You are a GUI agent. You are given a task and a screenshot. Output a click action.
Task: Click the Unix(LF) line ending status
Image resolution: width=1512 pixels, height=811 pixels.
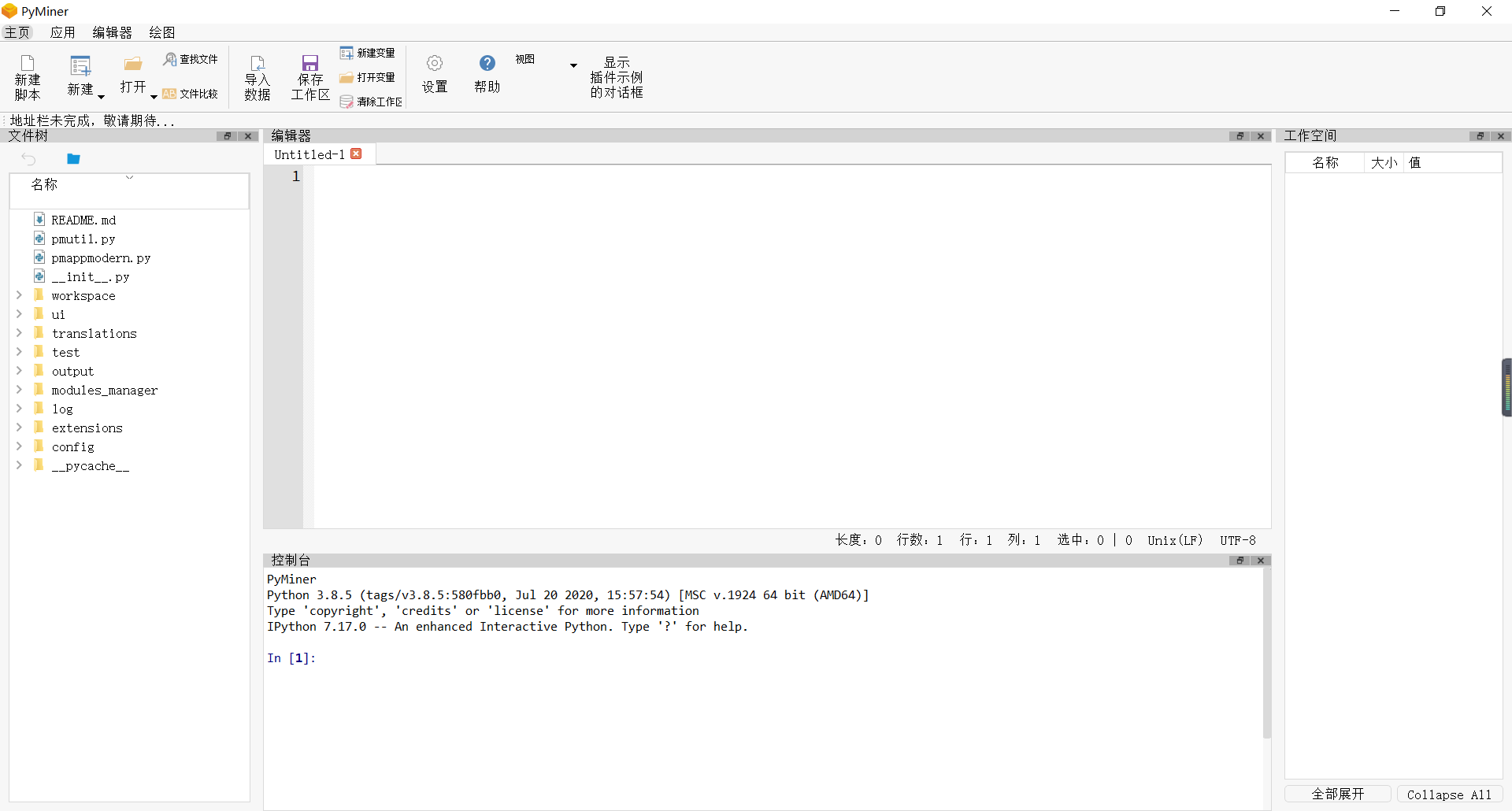click(1175, 540)
